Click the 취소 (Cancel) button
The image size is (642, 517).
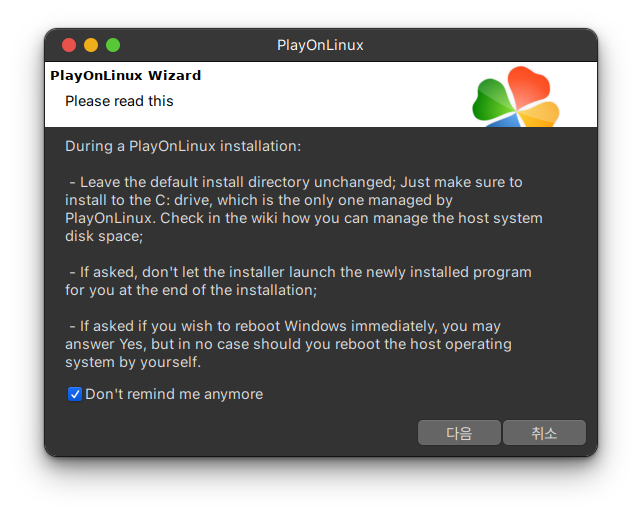point(544,433)
